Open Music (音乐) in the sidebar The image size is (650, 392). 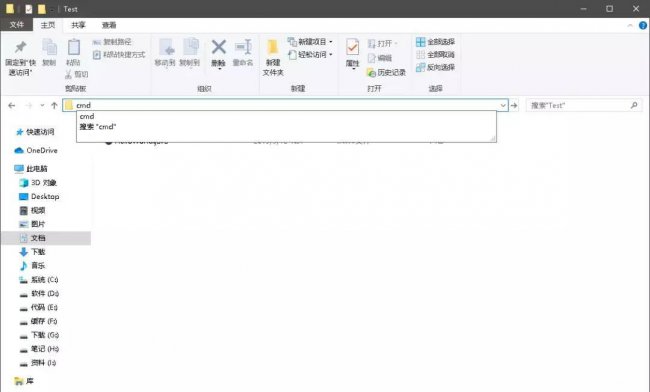pyautogui.click(x=32, y=266)
